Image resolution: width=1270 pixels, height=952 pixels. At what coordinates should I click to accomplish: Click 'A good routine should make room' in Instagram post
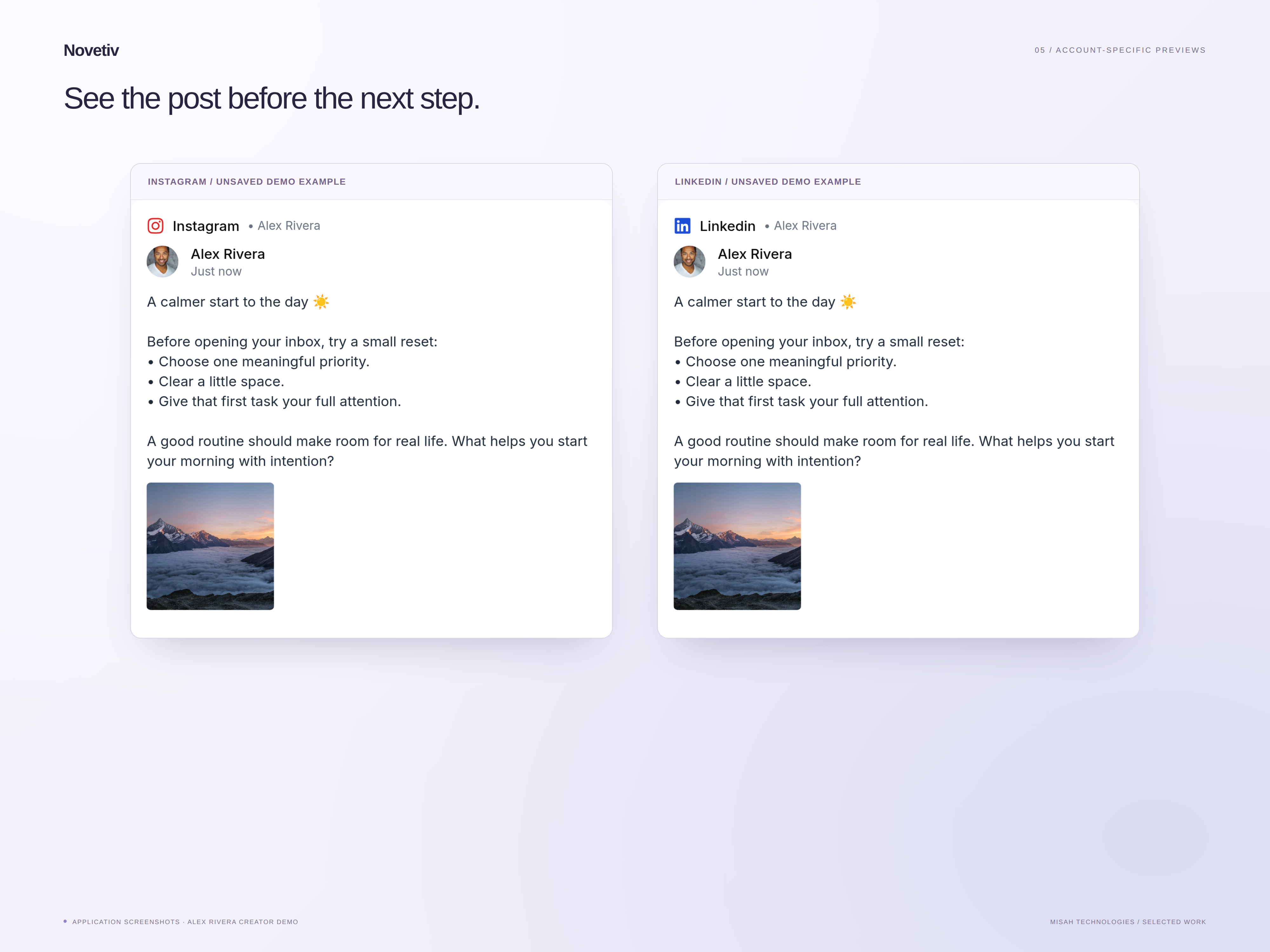tap(367, 441)
